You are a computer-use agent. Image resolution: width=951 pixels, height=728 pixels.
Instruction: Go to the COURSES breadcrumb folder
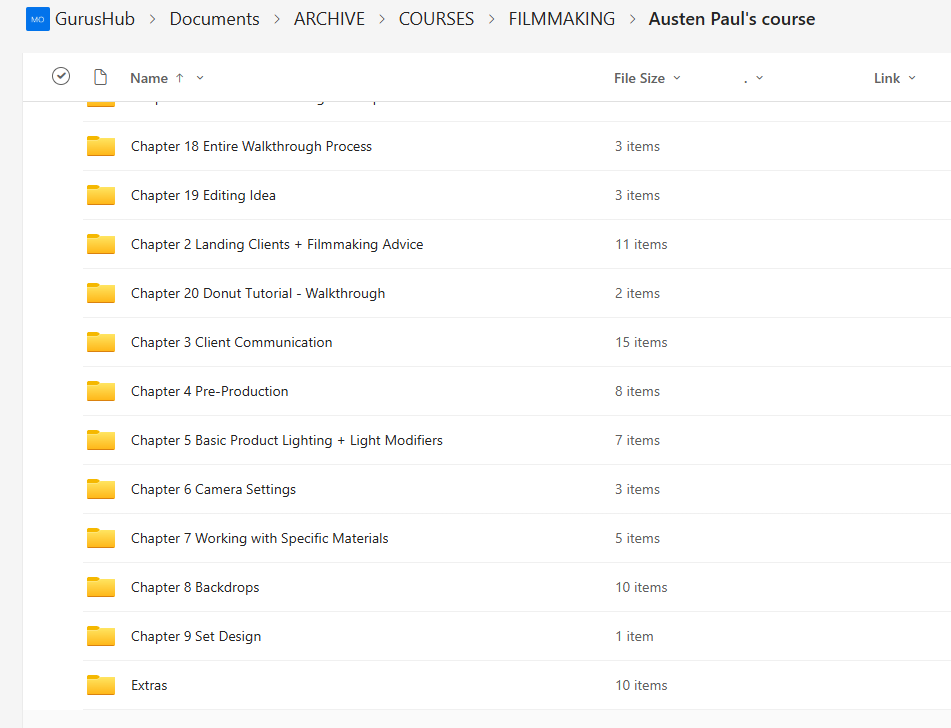coord(436,19)
